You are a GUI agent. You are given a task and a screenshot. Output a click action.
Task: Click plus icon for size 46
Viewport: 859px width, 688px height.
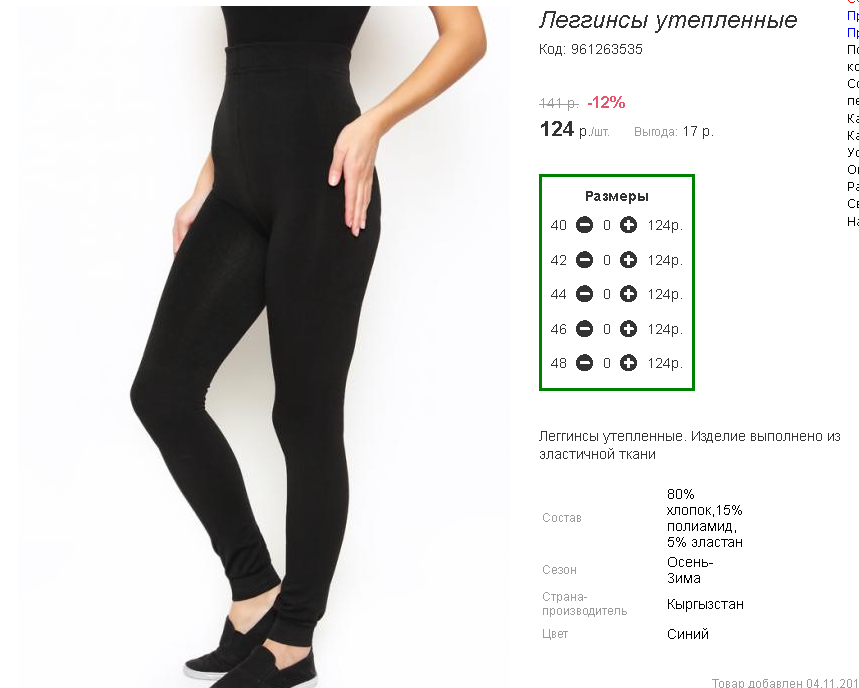[628, 329]
